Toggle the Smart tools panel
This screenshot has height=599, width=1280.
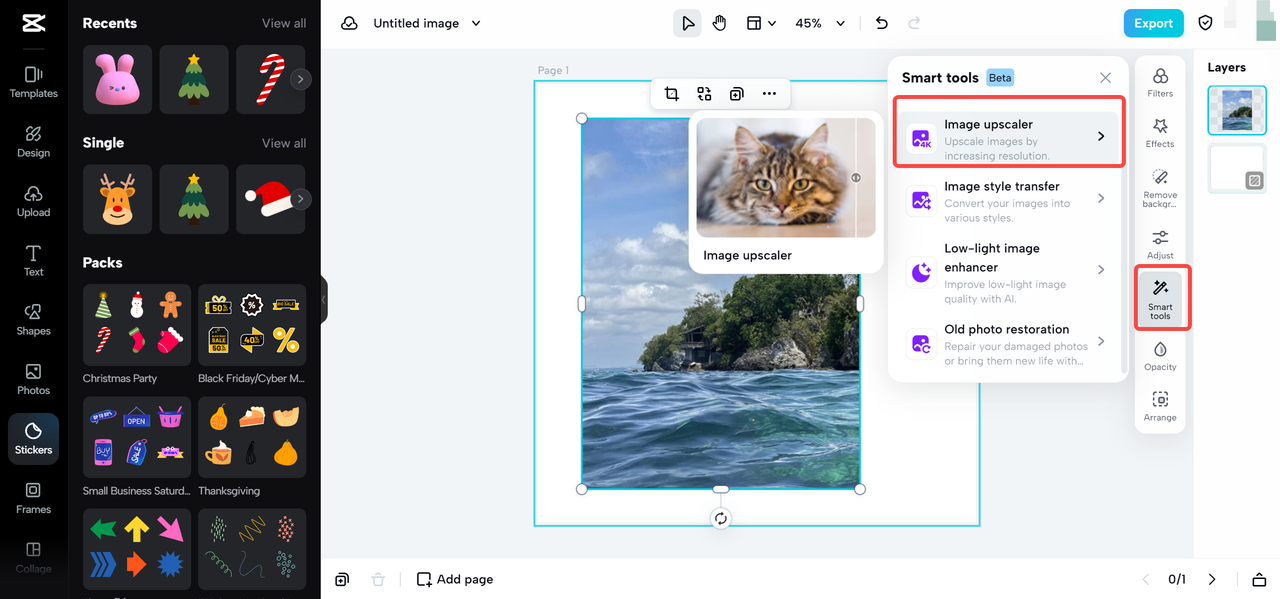[x=1160, y=298]
